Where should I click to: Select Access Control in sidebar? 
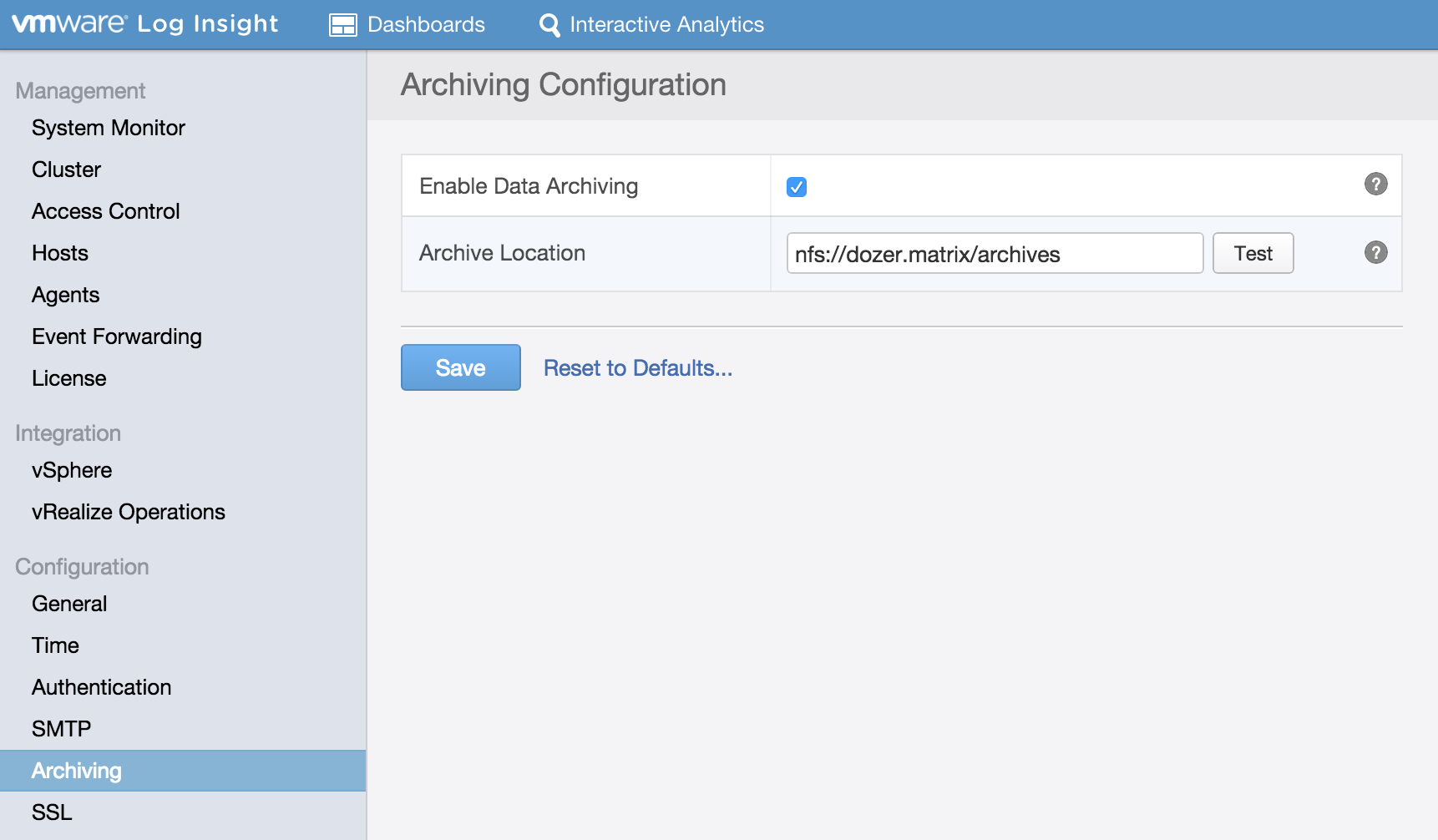point(106,211)
